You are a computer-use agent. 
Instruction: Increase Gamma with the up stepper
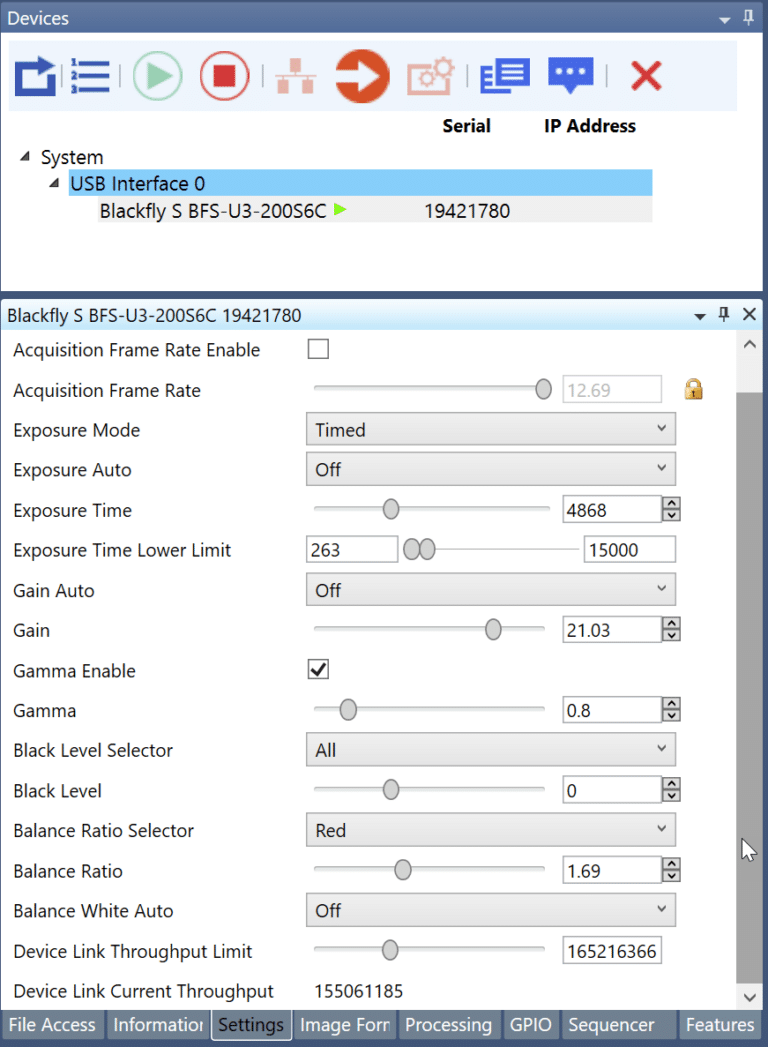pyautogui.click(x=671, y=703)
